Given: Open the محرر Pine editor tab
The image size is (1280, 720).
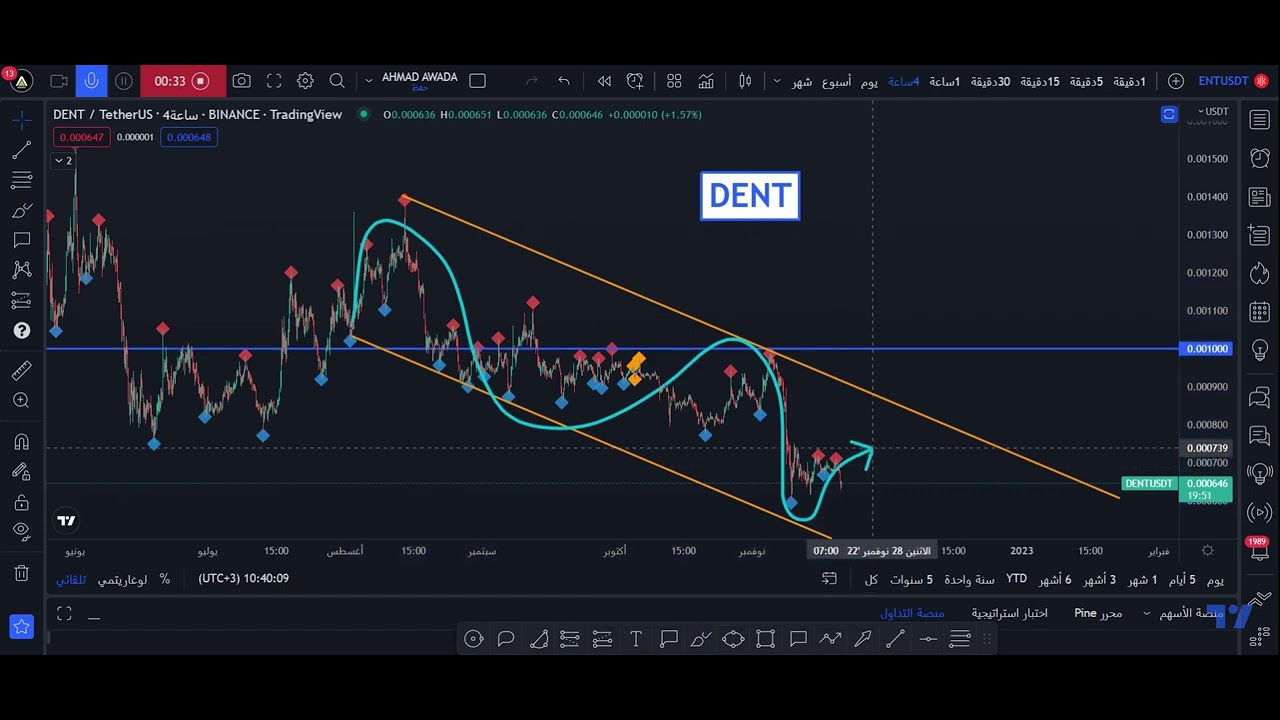Looking at the screenshot, I should coord(1098,613).
